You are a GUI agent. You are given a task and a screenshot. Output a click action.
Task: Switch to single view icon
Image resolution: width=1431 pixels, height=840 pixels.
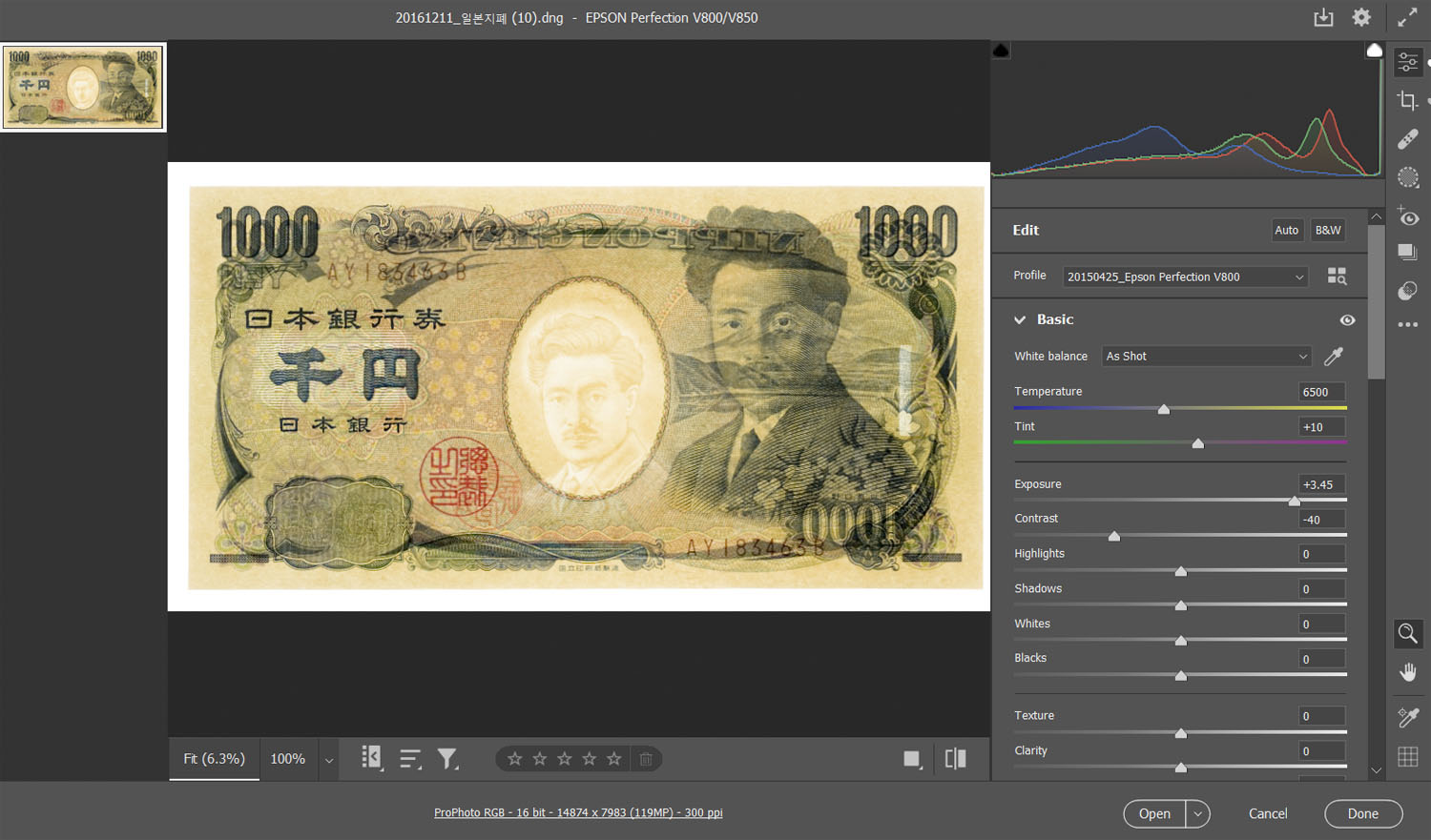point(912,759)
